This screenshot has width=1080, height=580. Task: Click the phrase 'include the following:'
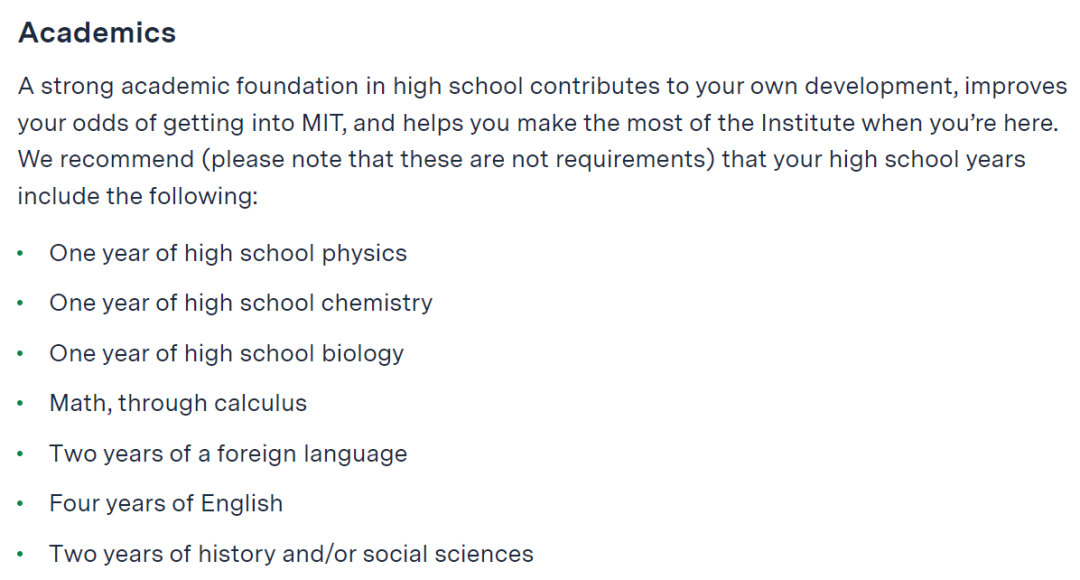tap(138, 196)
